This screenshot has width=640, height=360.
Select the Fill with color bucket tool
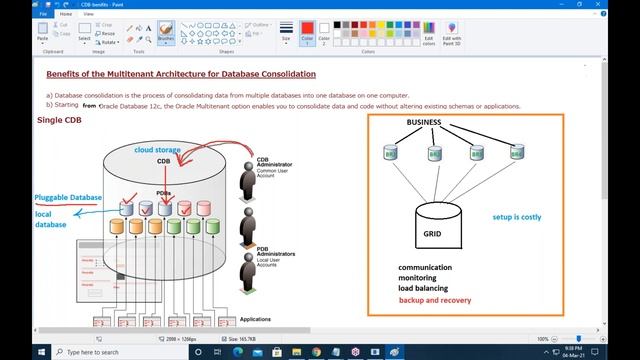pos(139,28)
